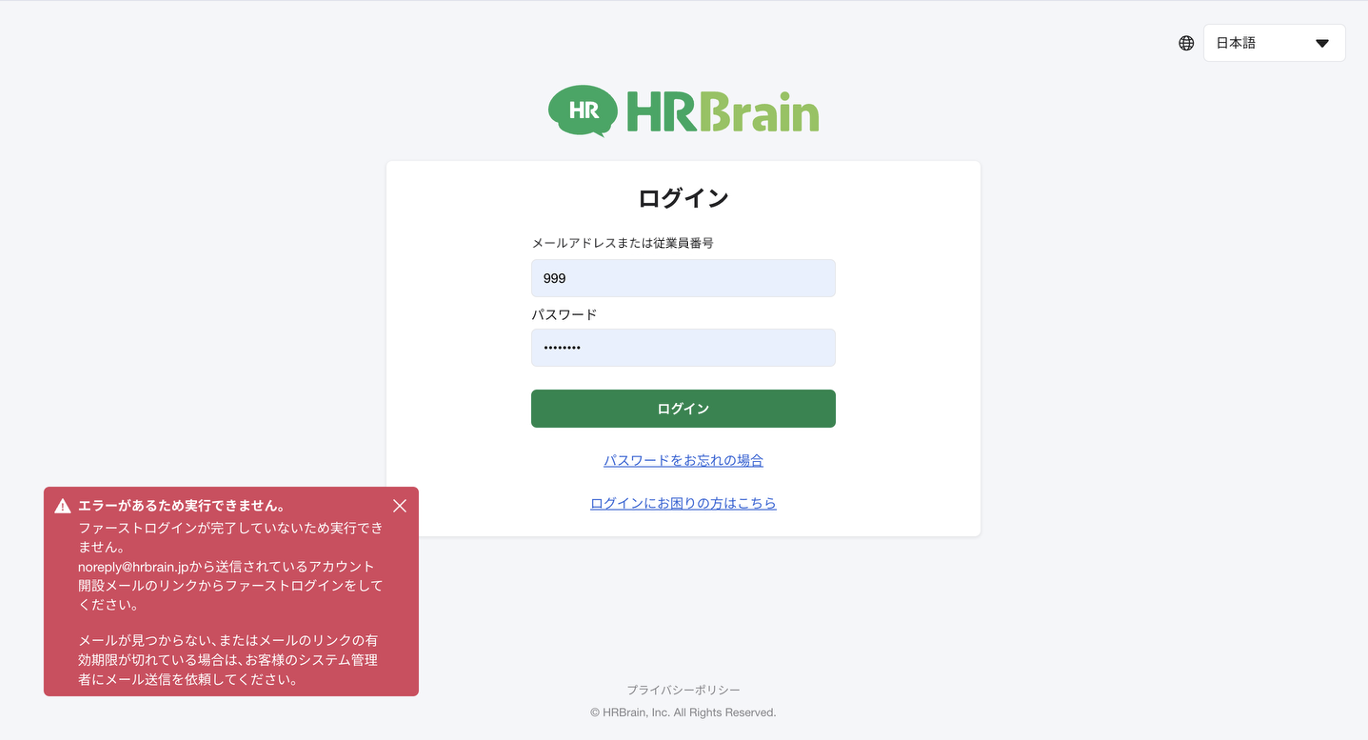
Task: Focus the employee number field containing 999
Action: pyautogui.click(x=683, y=278)
